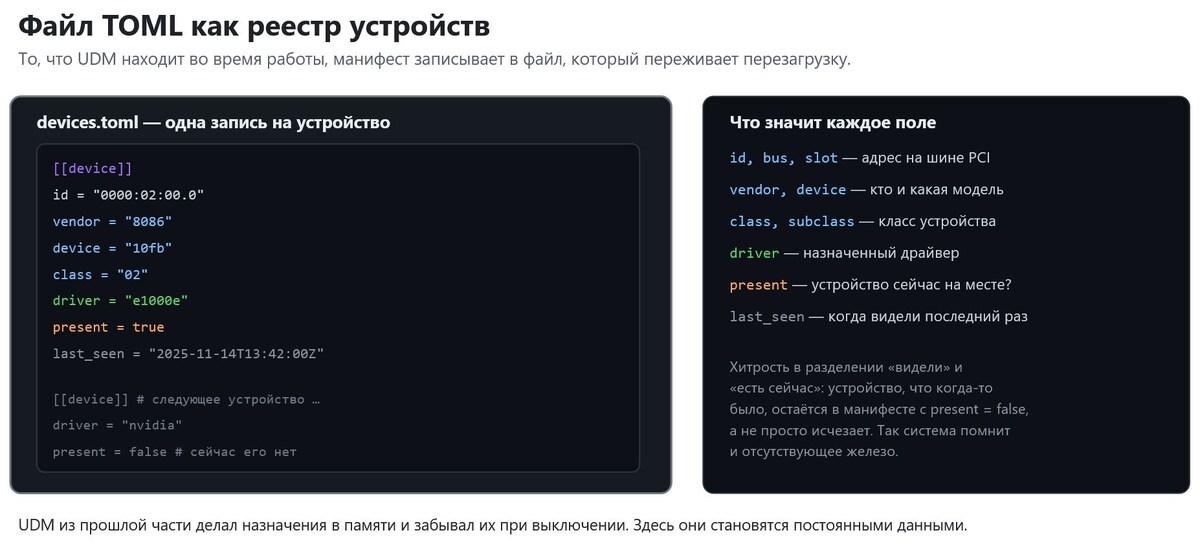This screenshot has width=1200, height=559.
Task: Click the first purple "[[device]]" line
Action: tap(92, 169)
